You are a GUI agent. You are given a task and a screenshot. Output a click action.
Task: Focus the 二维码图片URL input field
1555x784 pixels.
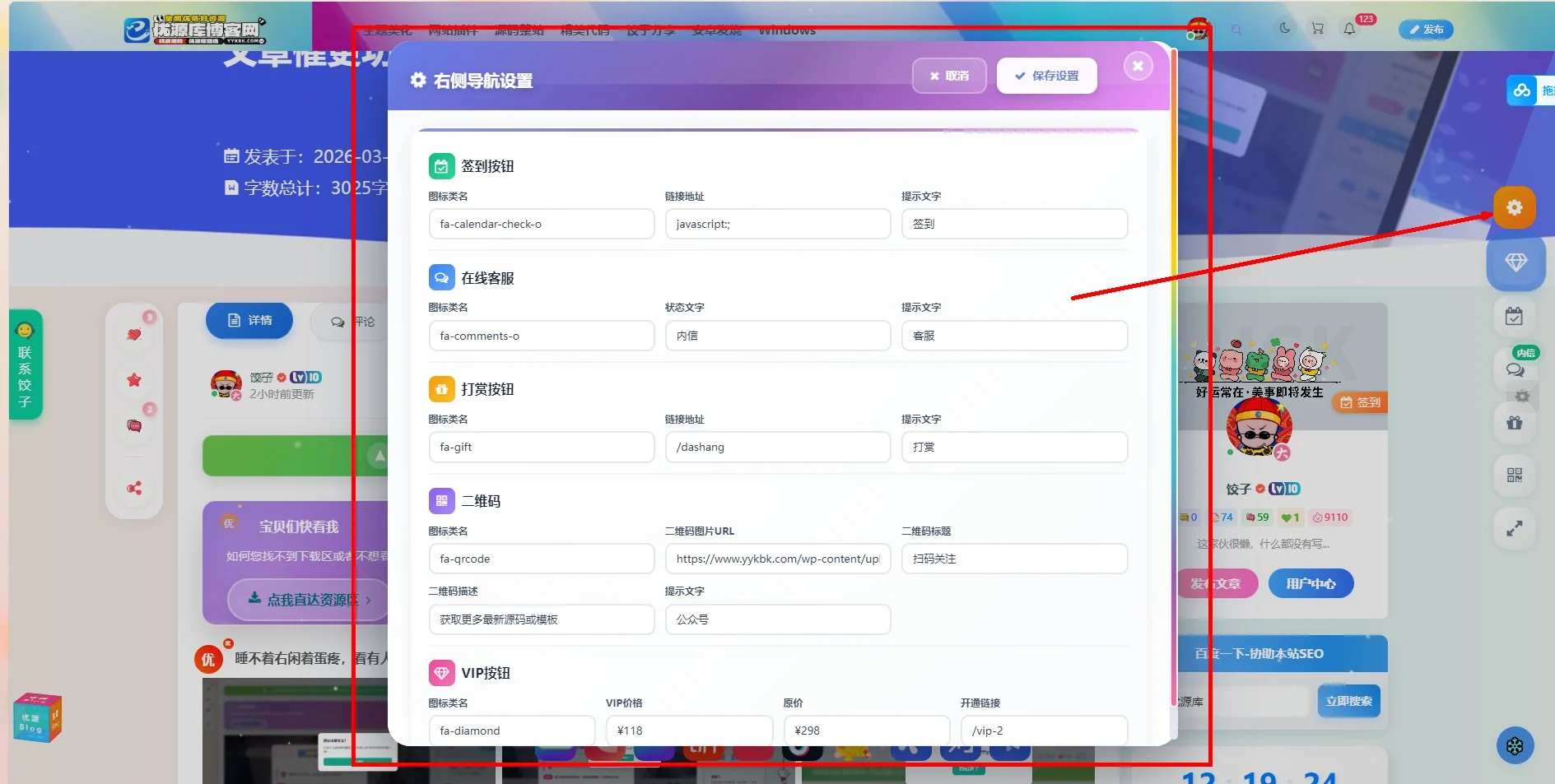click(777, 559)
